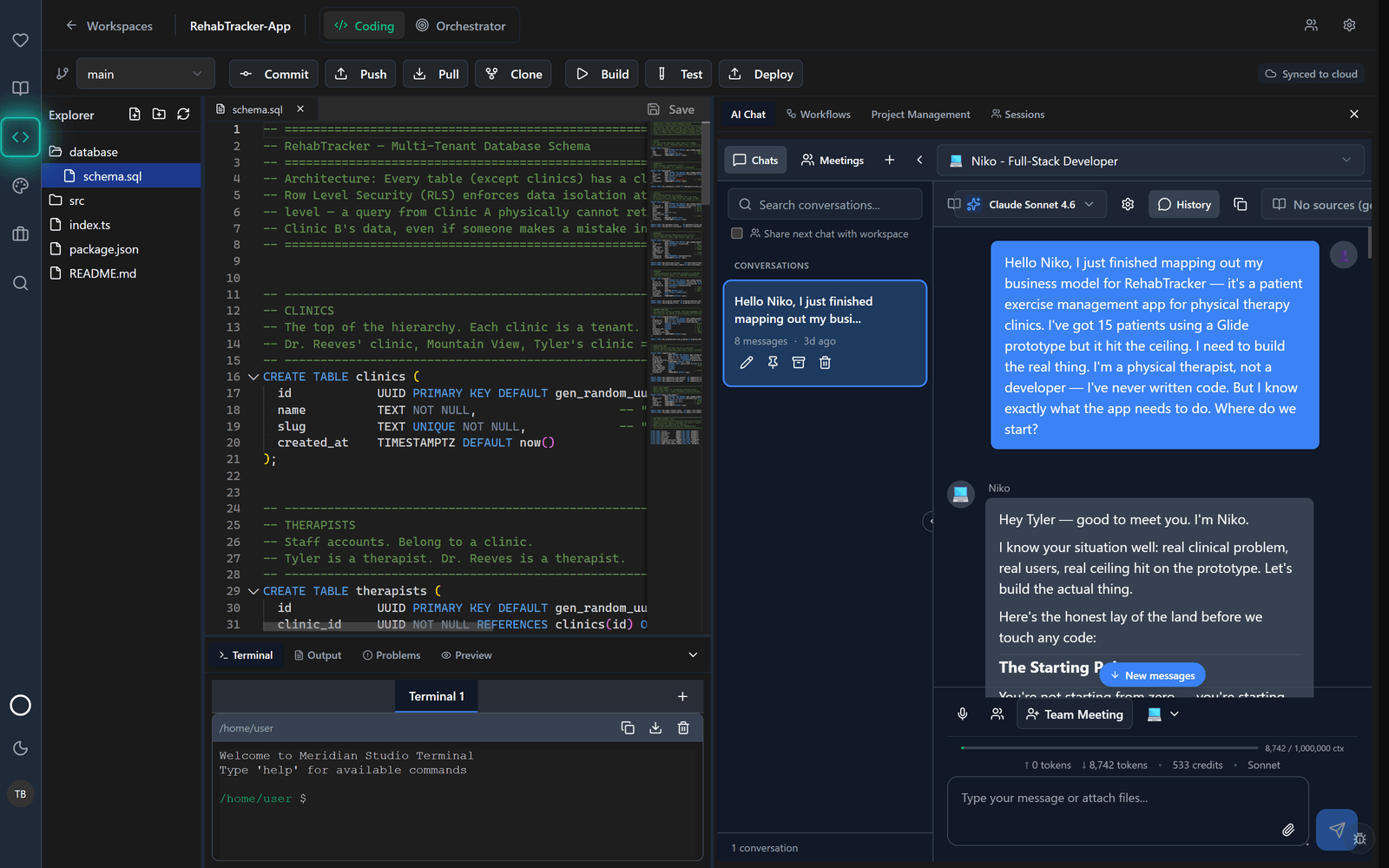Screen dimensions: 1389x868
Task: Click the Commit button
Action: point(274,74)
